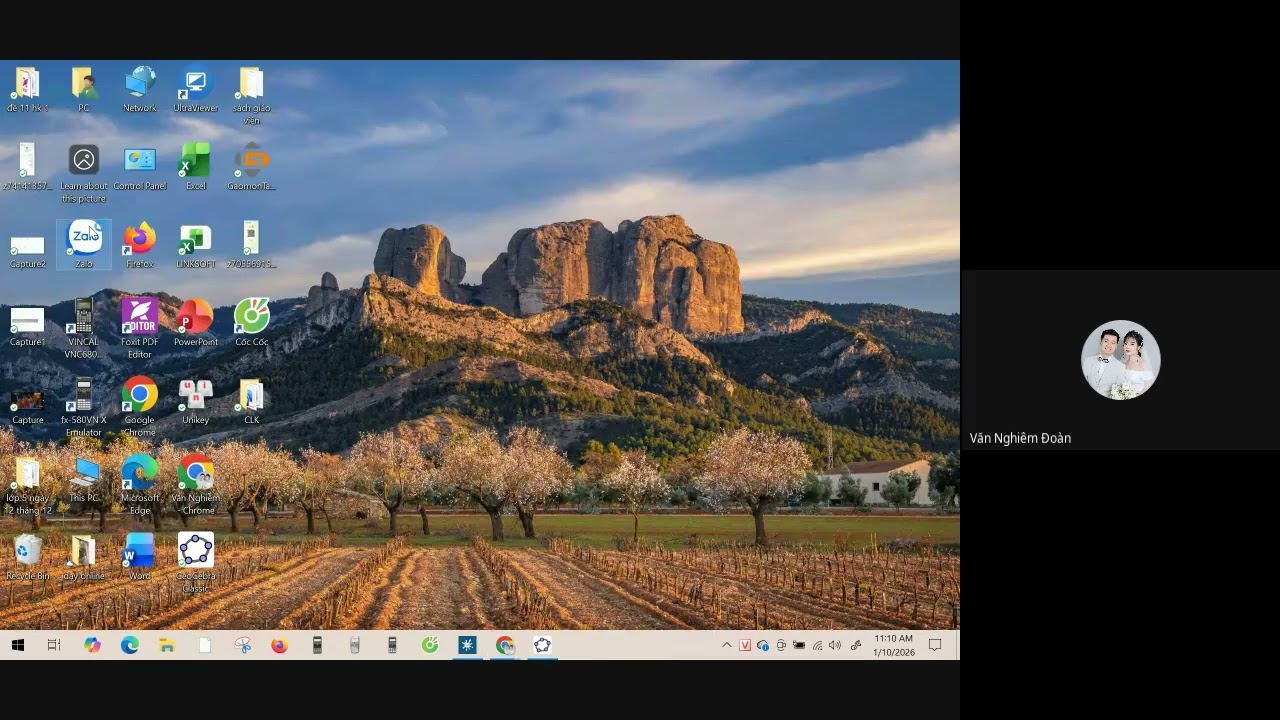Open the Recycle Bin

[x=28, y=557]
